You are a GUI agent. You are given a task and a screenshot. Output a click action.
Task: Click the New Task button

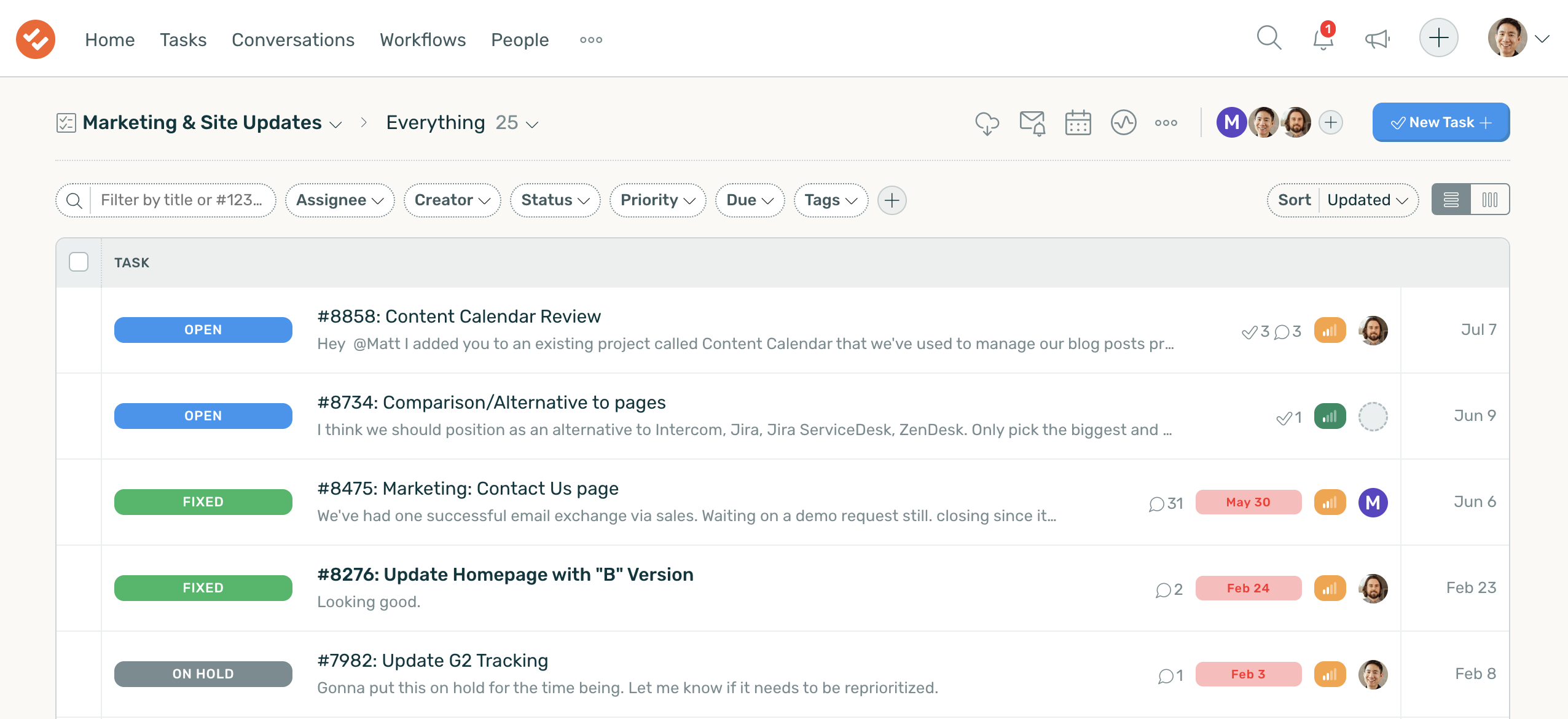1440,122
